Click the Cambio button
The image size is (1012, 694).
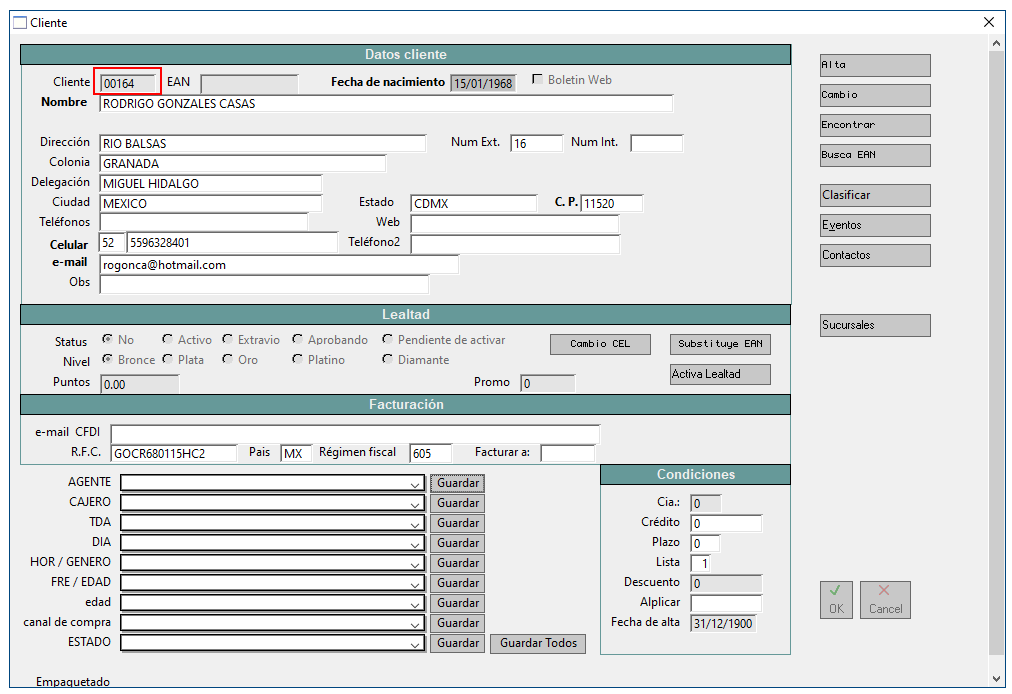(x=875, y=95)
